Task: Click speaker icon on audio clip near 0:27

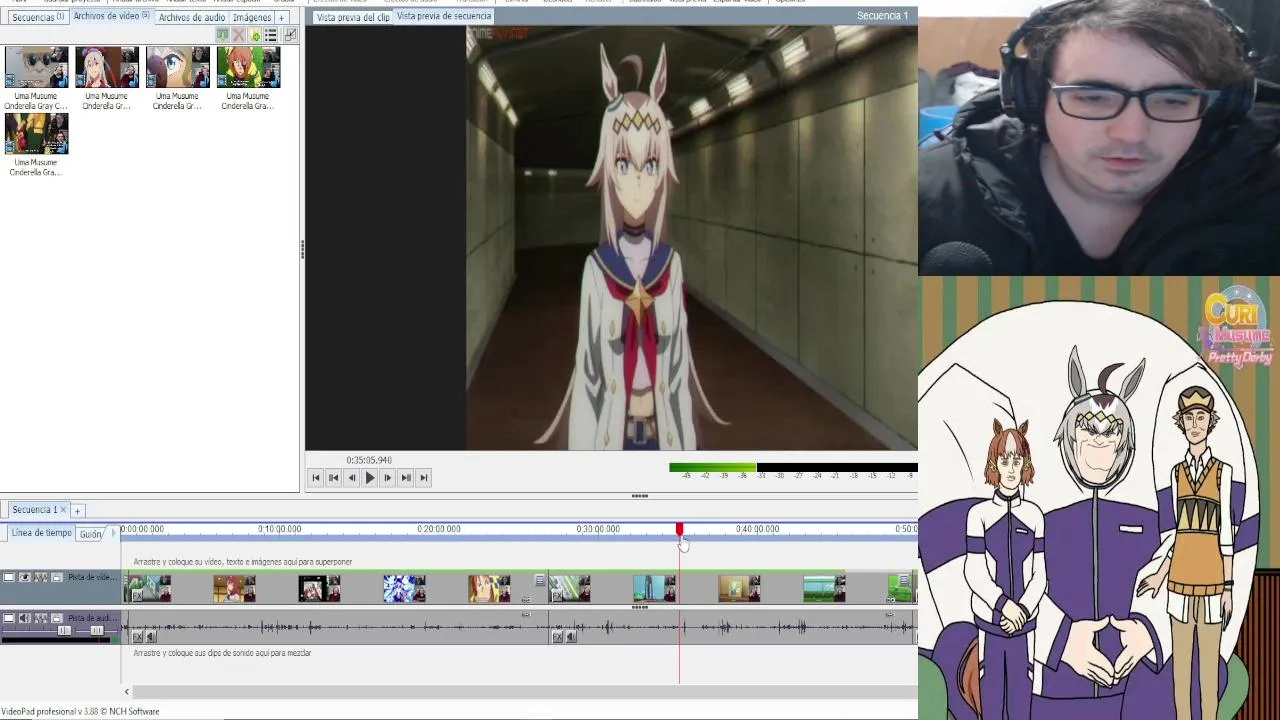Action: point(571,637)
